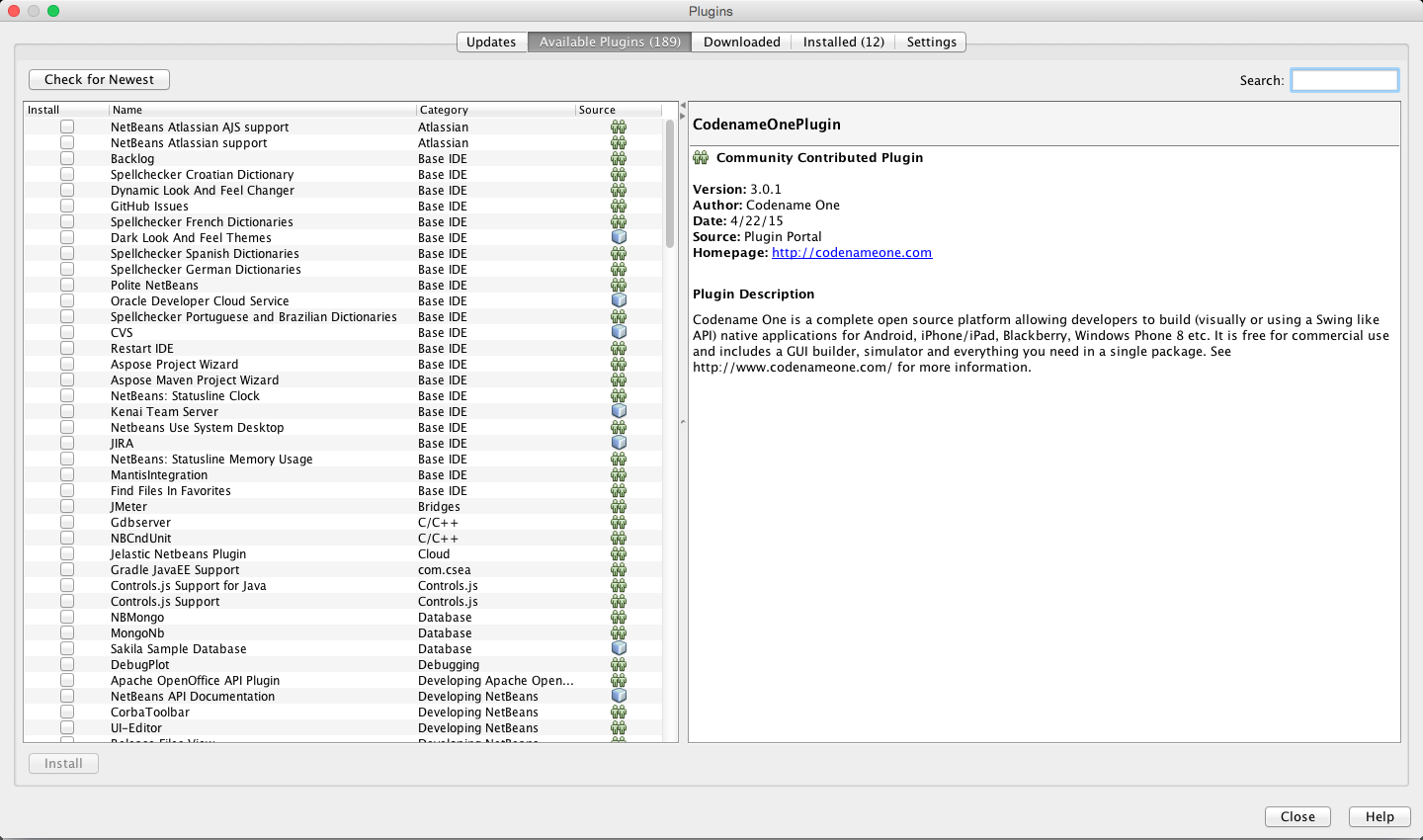Image resolution: width=1423 pixels, height=840 pixels.
Task: Open the Settings tab
Action: pos(931,42)
